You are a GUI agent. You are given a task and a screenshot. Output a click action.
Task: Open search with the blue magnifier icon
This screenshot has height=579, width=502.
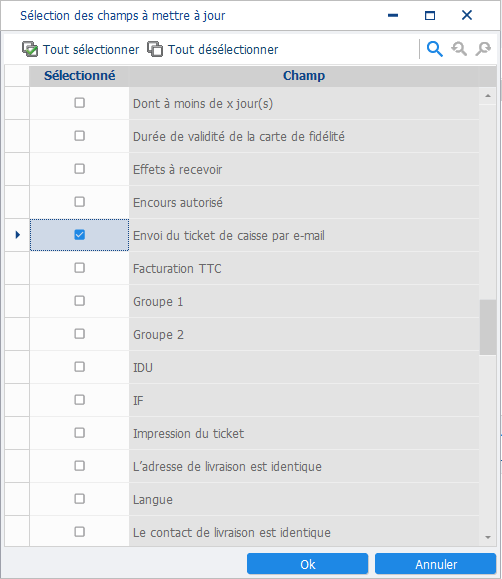(x=434, y=49)
